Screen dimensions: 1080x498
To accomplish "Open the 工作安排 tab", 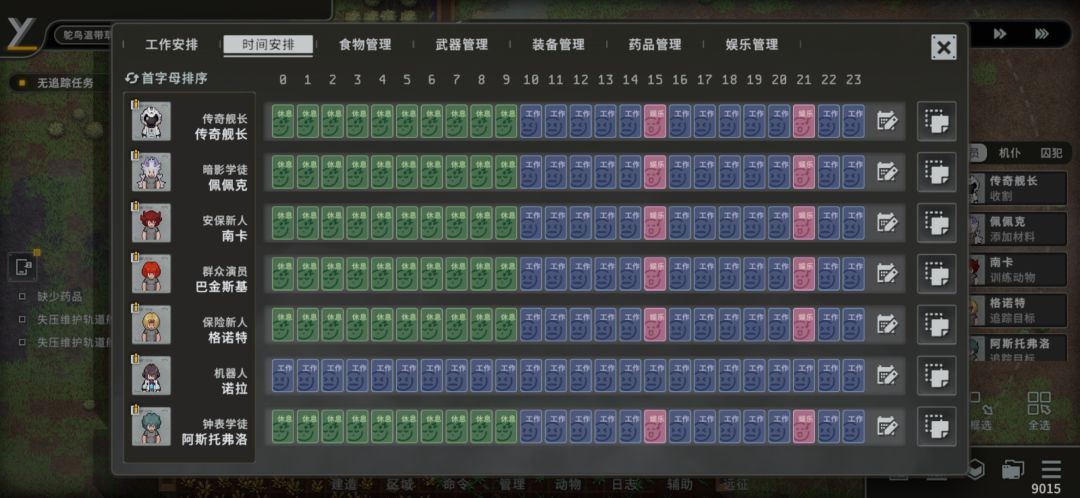I will tap(172, 45).
